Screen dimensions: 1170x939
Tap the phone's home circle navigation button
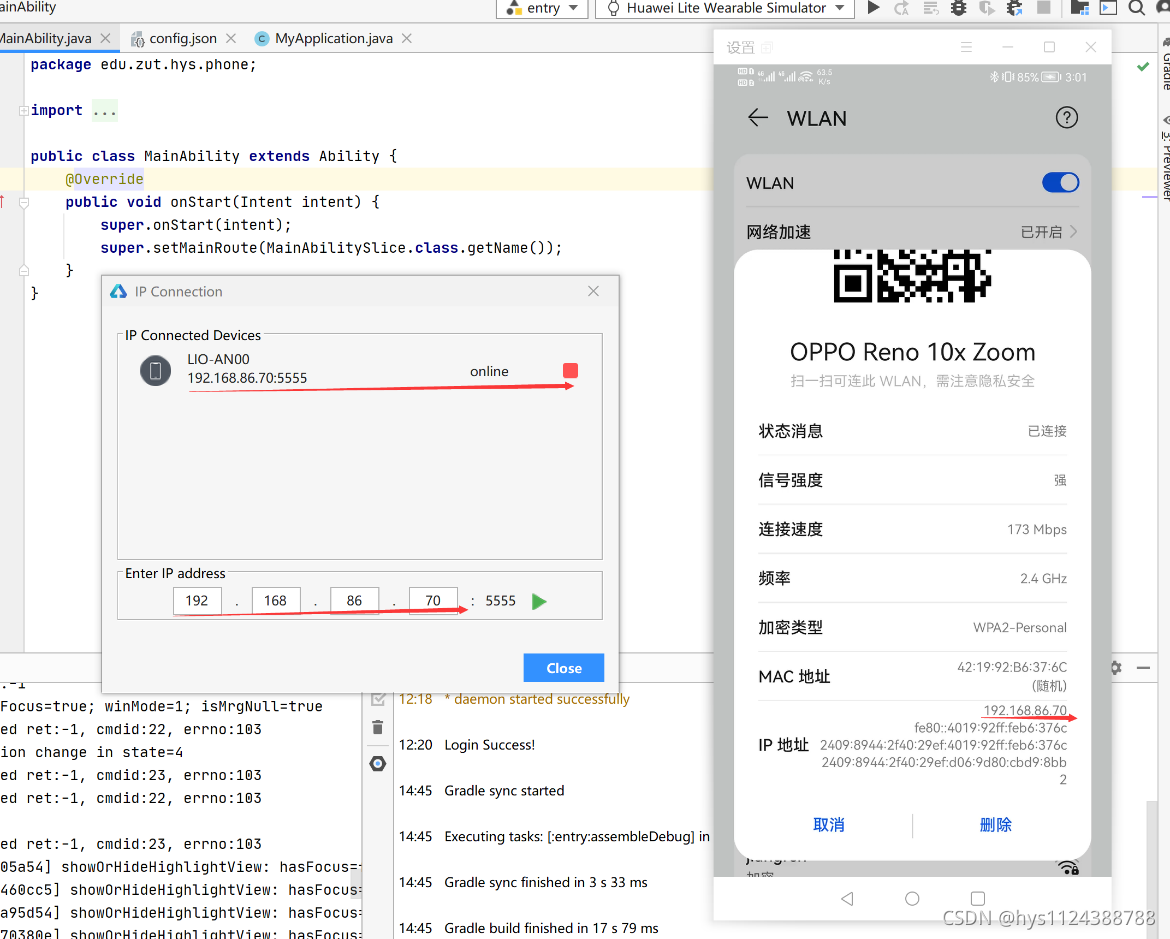tap(912, 899)
